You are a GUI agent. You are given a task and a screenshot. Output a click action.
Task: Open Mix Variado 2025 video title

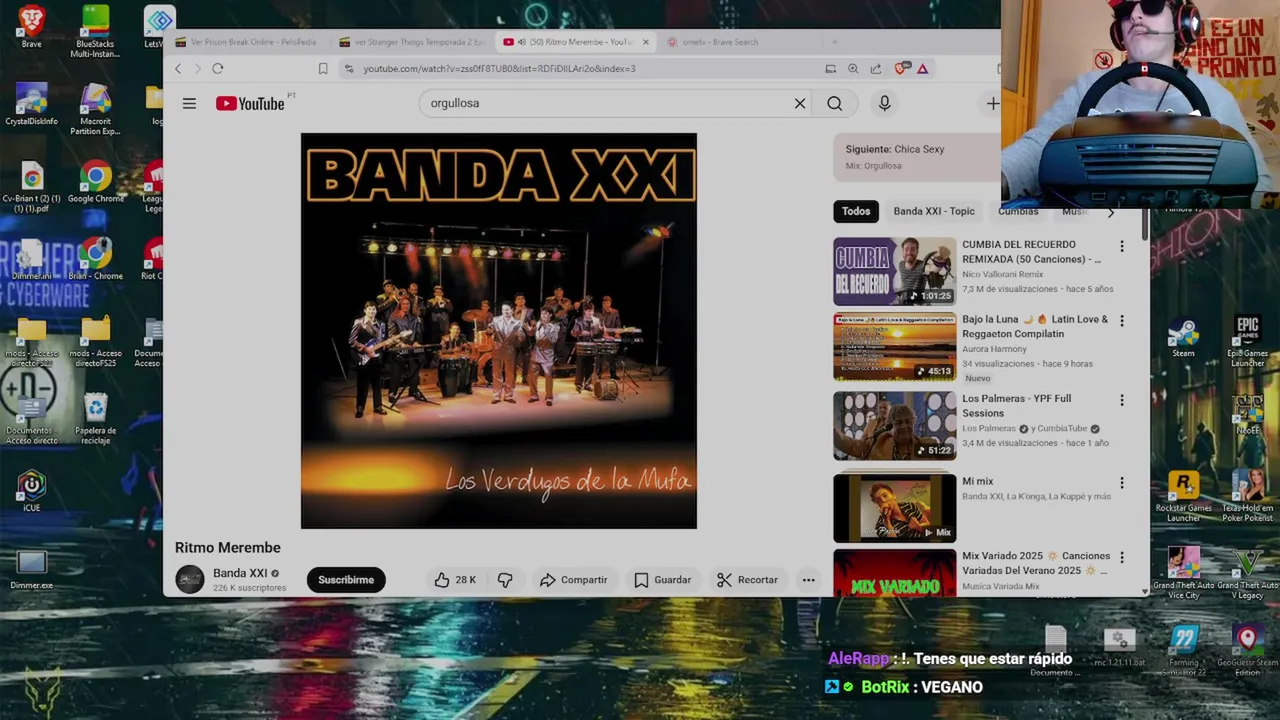1036,563
